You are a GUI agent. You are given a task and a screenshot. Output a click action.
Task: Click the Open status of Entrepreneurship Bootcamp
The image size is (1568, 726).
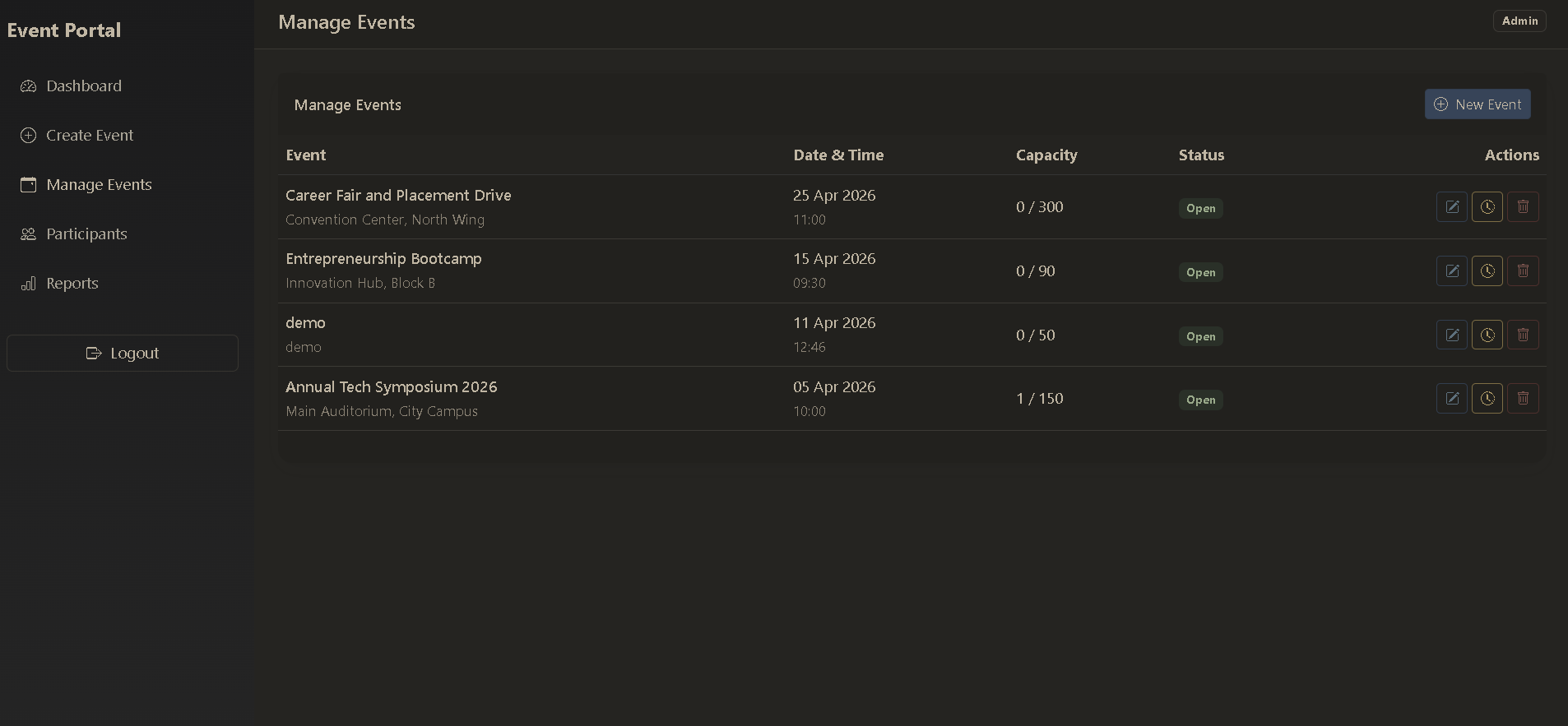tap(1200, 272)
